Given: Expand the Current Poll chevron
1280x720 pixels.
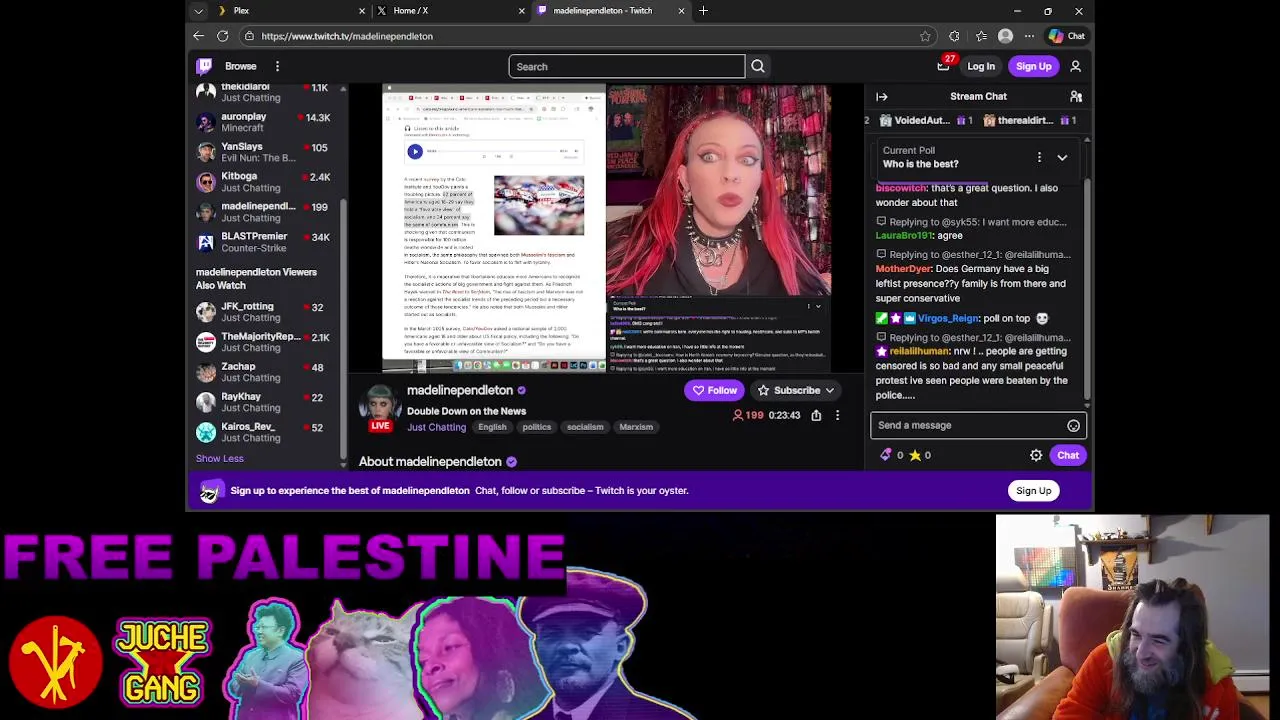Looking at the screenshot, I should click(x=1062, y=157).
